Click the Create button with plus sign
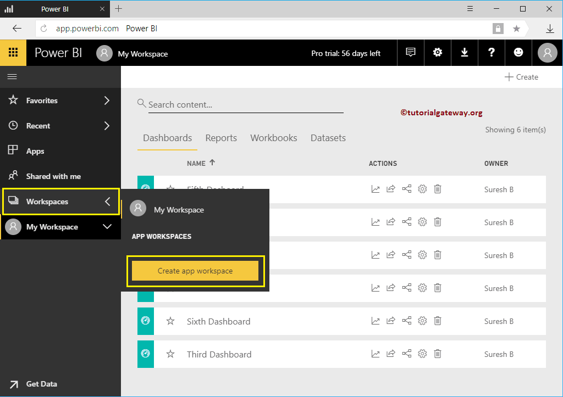 [x=521, y=77]
